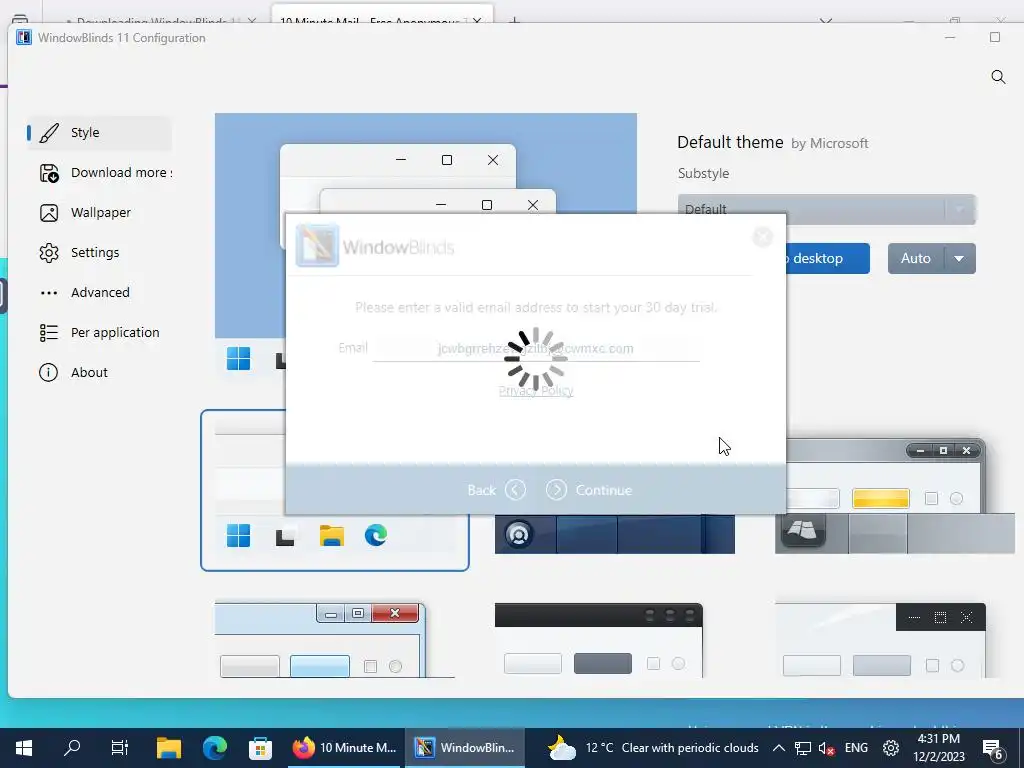Show hidden tray icons chevron
Image resolution: width=1024 pixels, height=768 pixels.
(x=778, y=748)
